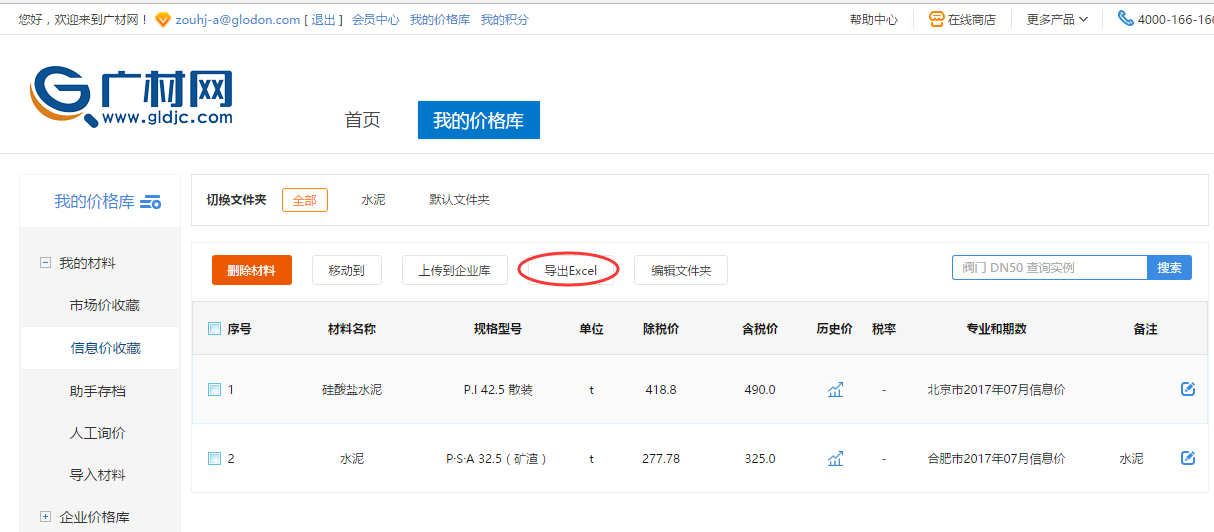Click the edit note icon for row 1
The image size is (1214, 532).
pyautogui.click(x=1188, y=389)
